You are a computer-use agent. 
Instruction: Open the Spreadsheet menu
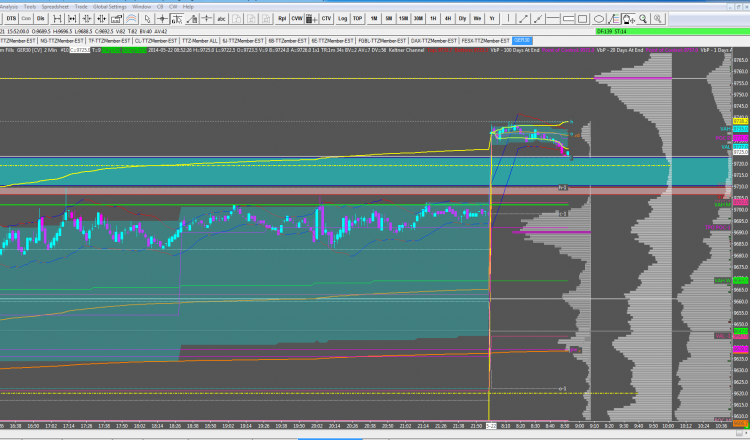[55, 7]
